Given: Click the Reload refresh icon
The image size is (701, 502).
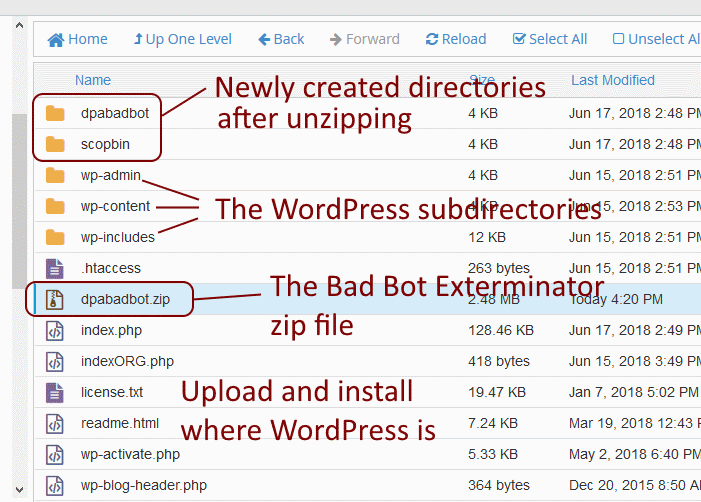Looking at the screenshot, I should (432, 39).
